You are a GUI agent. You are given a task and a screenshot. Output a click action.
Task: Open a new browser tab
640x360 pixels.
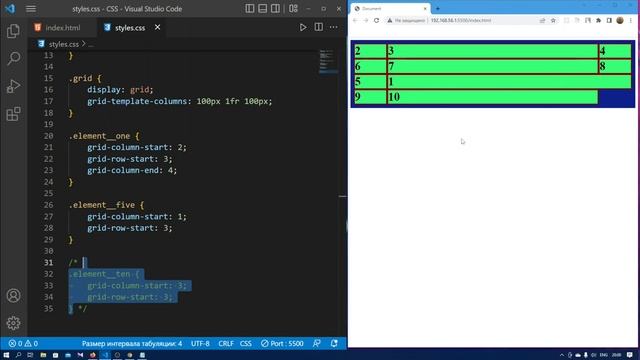click(438, 9)
